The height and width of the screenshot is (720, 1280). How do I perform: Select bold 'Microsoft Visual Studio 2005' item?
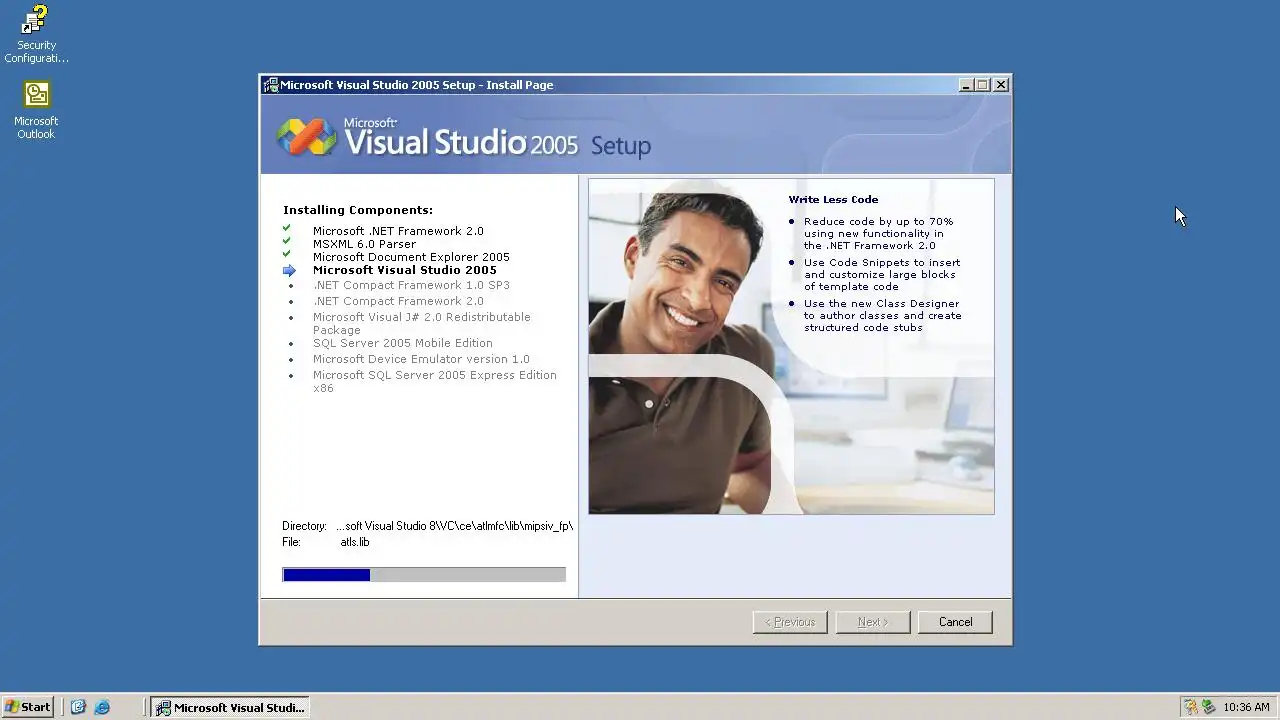pyautogui.click(x=404, y=270)
